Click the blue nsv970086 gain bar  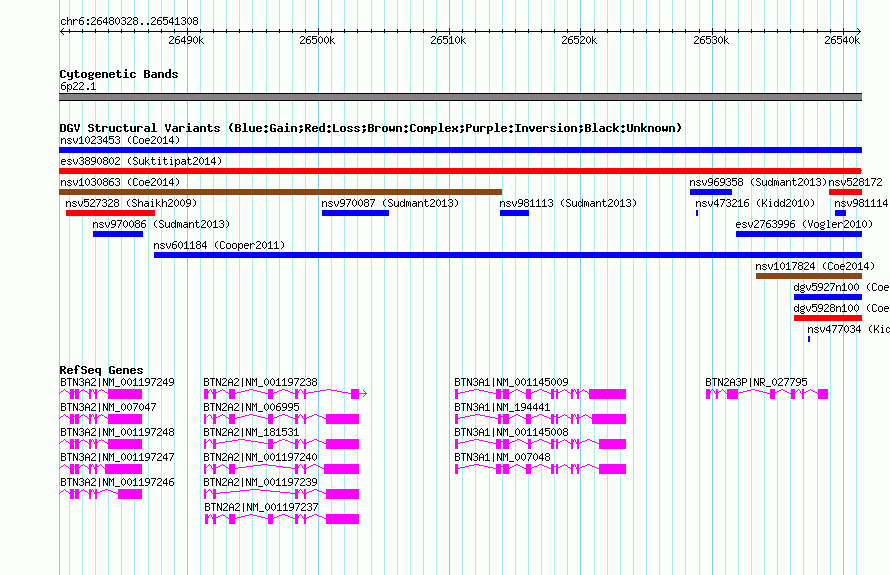118,234
